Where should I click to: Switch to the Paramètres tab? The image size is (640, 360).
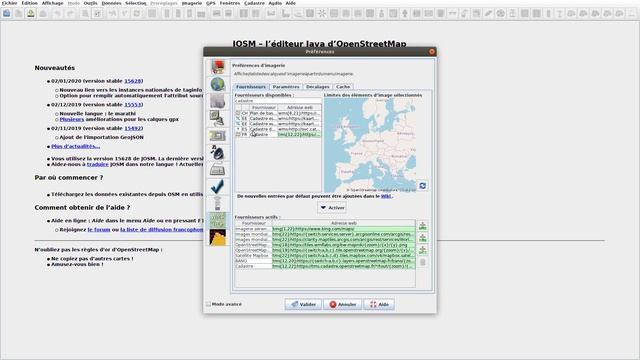point(286,87)
